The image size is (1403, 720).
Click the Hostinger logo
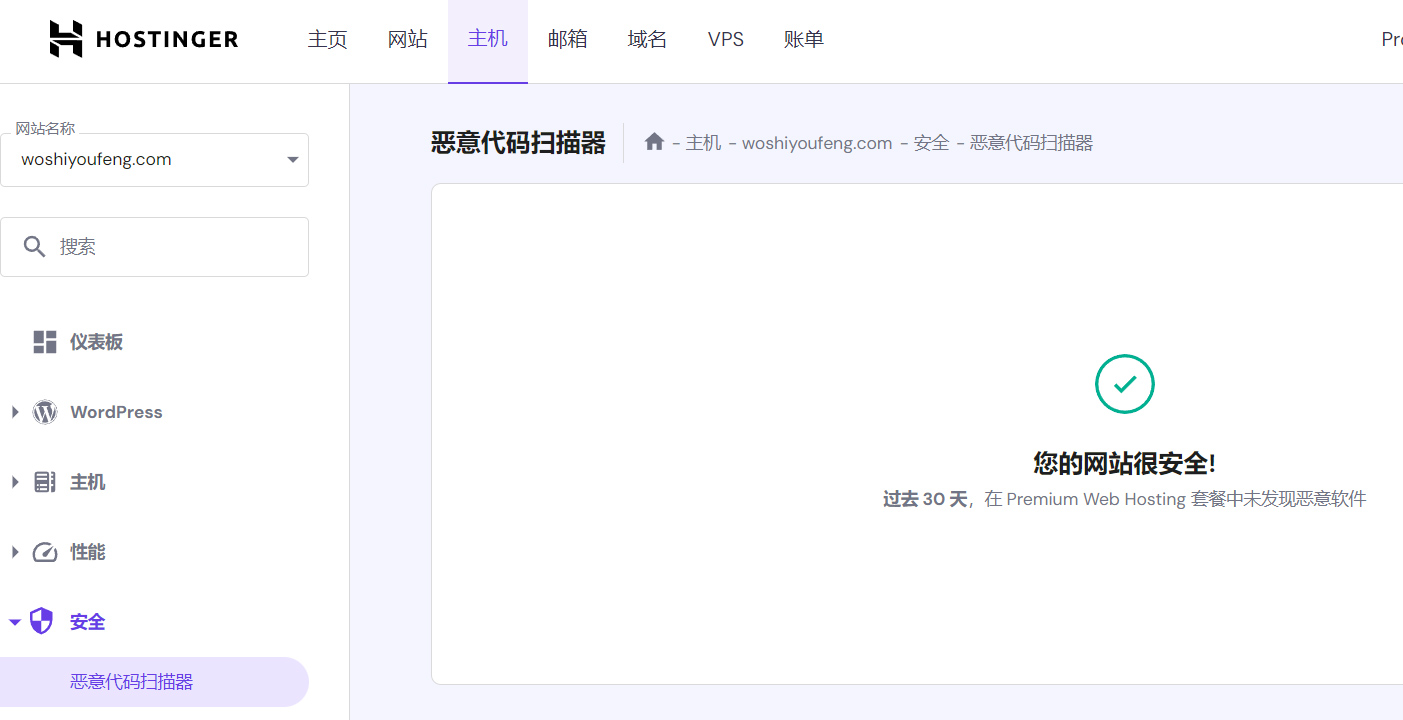click(143, 39)
